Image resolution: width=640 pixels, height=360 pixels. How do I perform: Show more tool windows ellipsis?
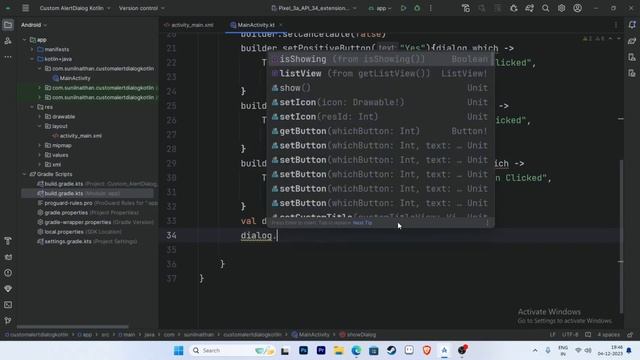(8, 57)
